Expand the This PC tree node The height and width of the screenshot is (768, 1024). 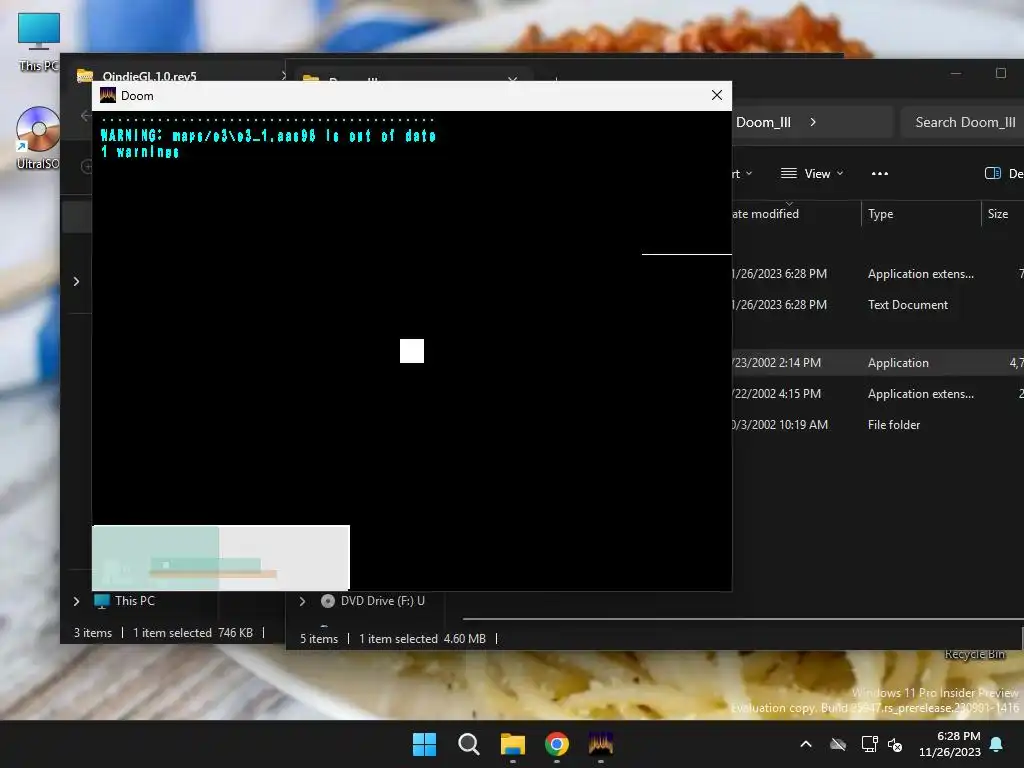point(76,601)
